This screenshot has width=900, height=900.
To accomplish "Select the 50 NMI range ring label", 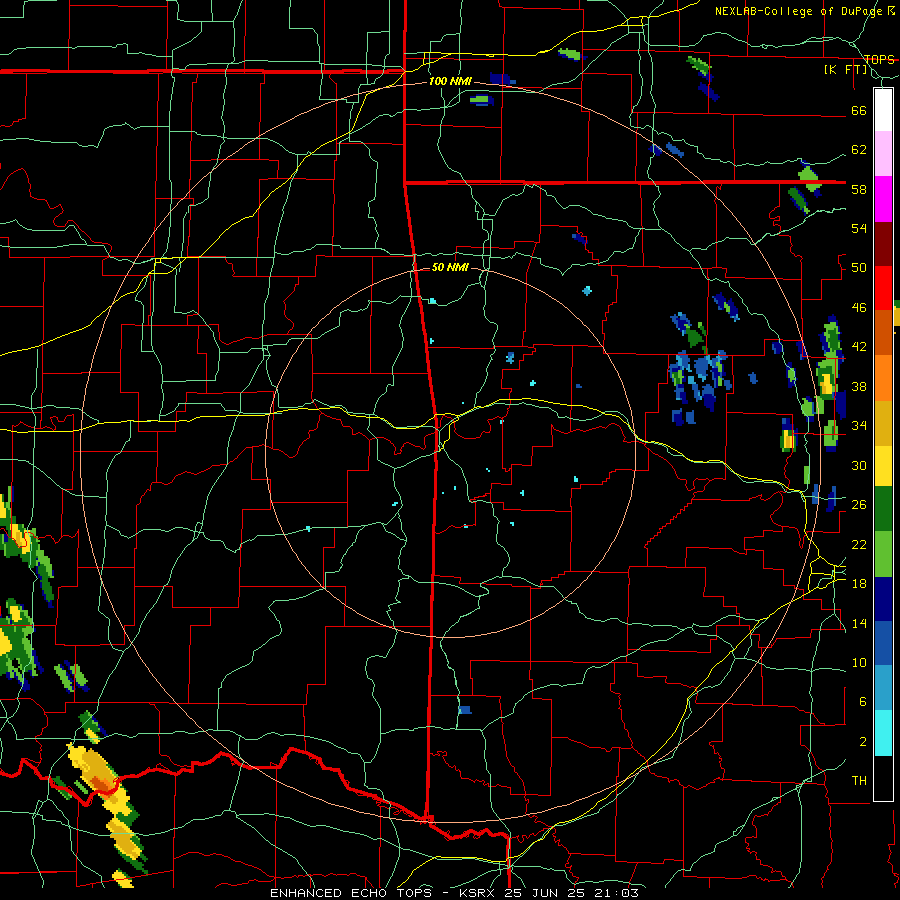I will pos(450,267).
